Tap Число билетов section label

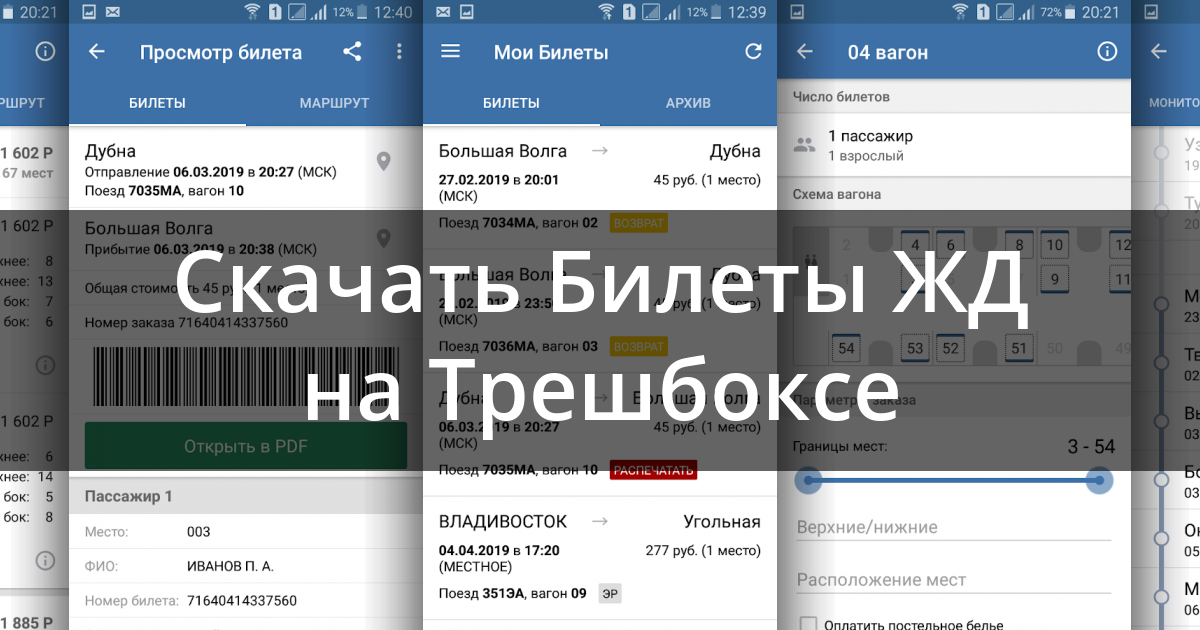(841, 97)
